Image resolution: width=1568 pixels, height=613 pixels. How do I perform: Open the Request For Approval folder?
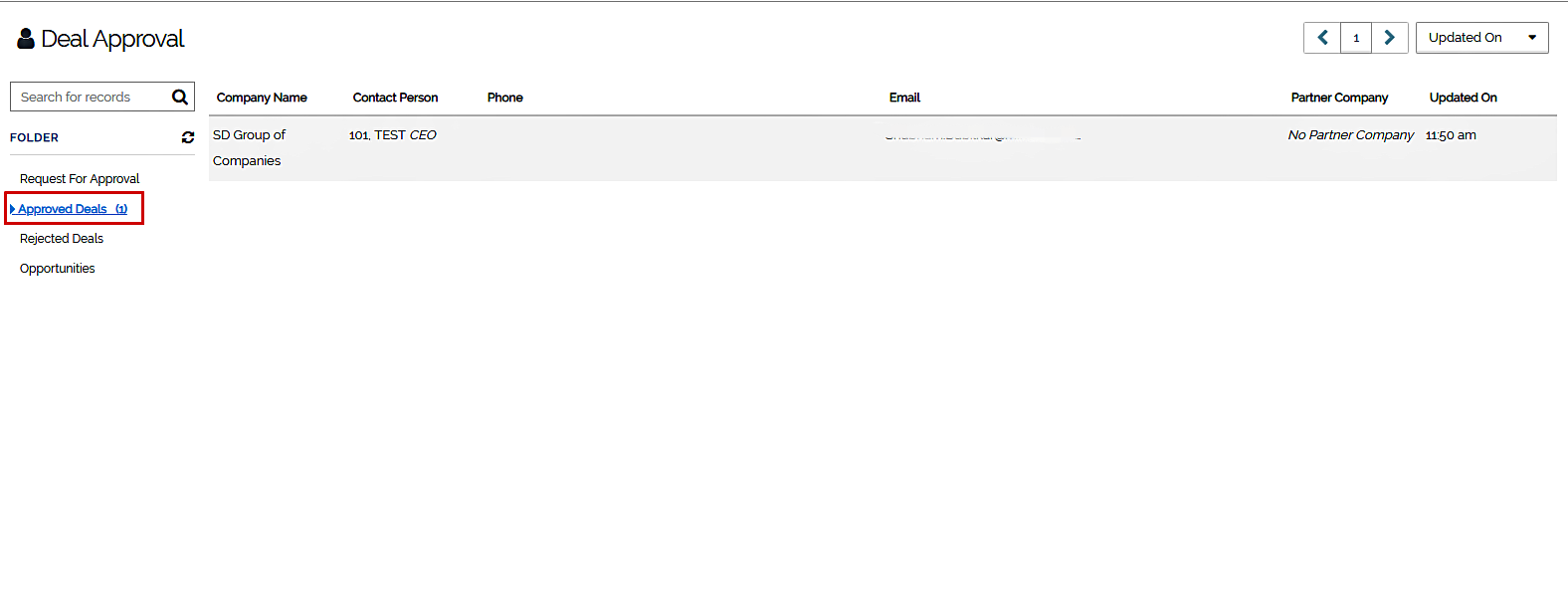tap(80, 179)
